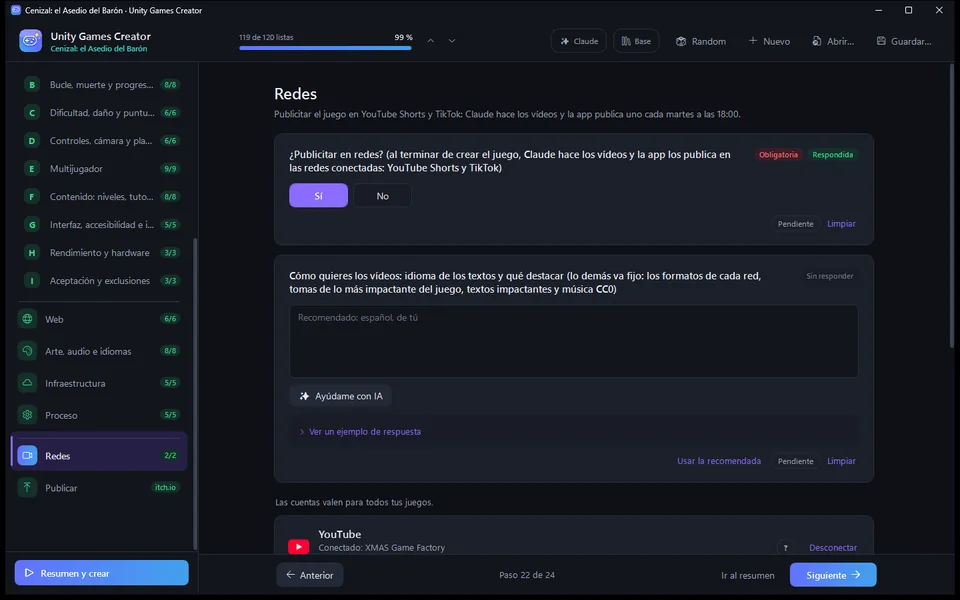Click the Random button

700,41
